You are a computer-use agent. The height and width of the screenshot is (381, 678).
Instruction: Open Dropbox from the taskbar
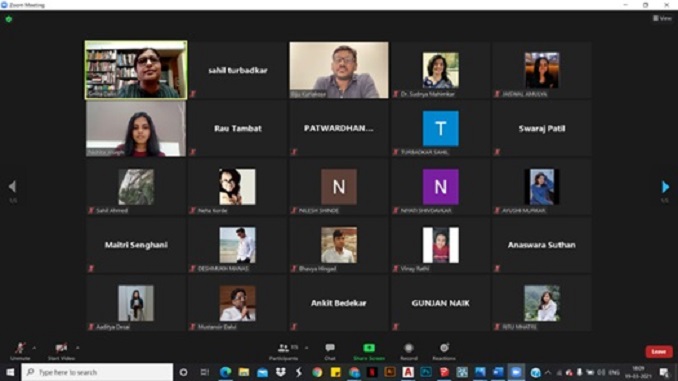tap(281, 372)
